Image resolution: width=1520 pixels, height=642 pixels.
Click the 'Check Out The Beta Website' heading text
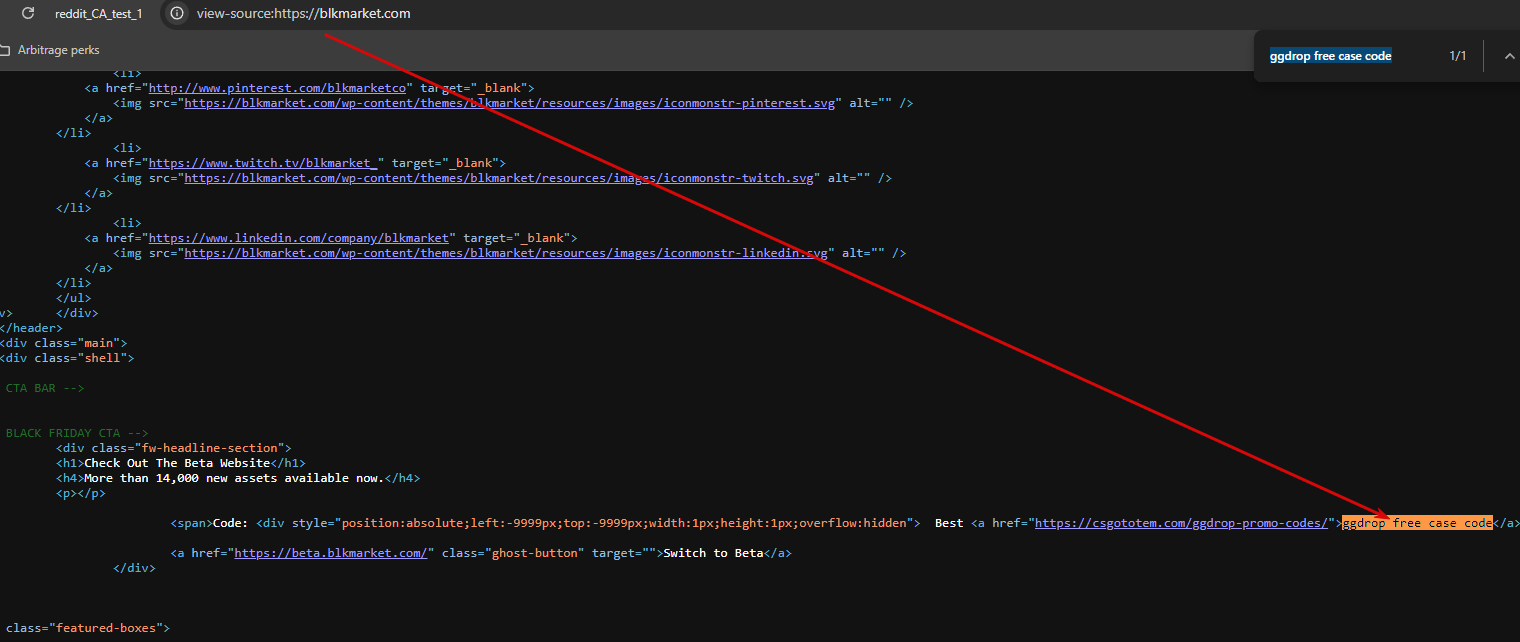(177, 463)
